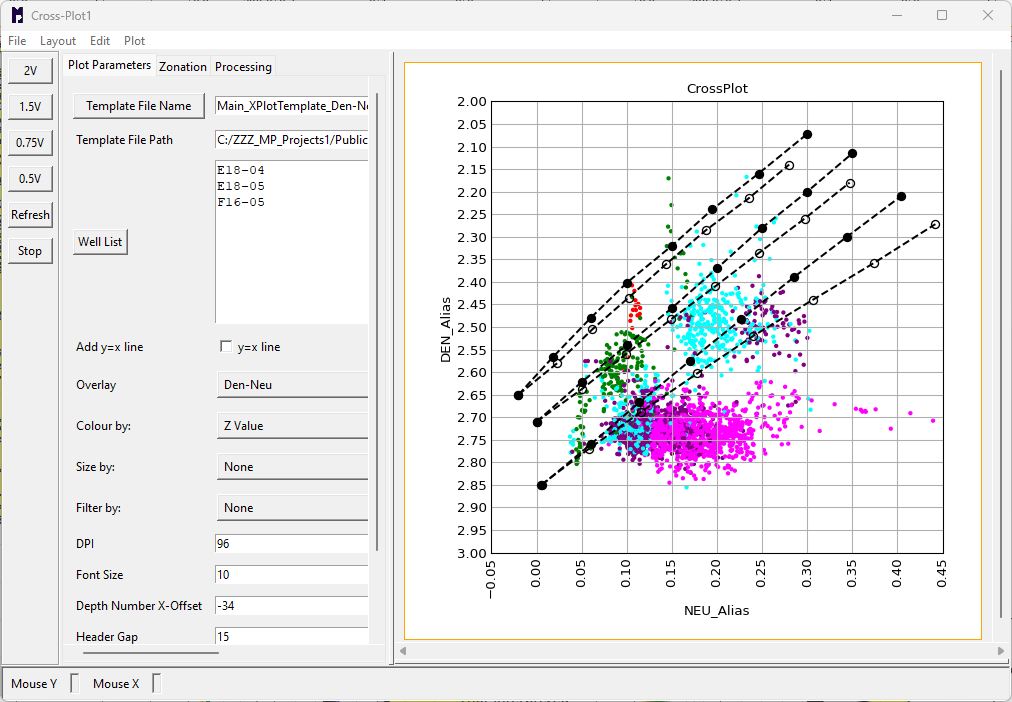Click the Template File Path label
The image size is (1012, 702).
(x=125, y=140)
